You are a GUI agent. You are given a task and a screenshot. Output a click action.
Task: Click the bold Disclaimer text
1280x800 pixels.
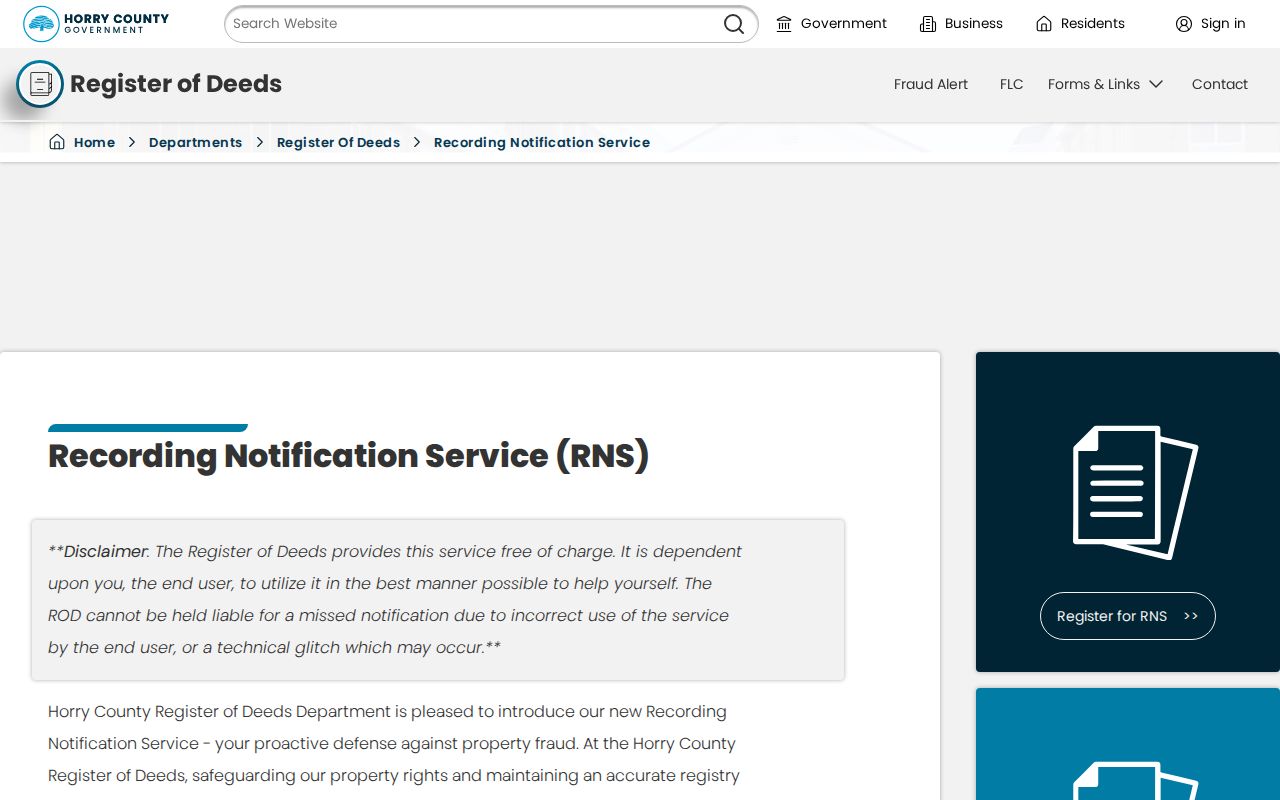[106, 551]
